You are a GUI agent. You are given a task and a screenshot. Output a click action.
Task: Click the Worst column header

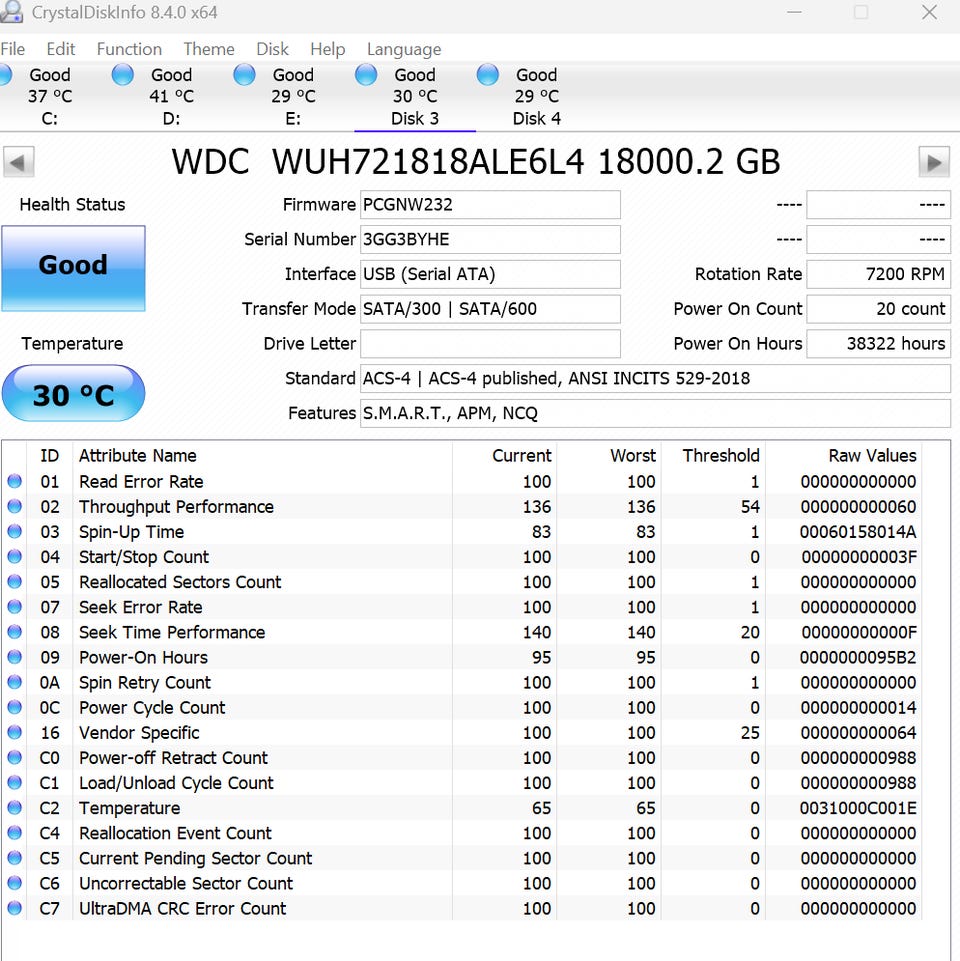[x=633, y=455]
